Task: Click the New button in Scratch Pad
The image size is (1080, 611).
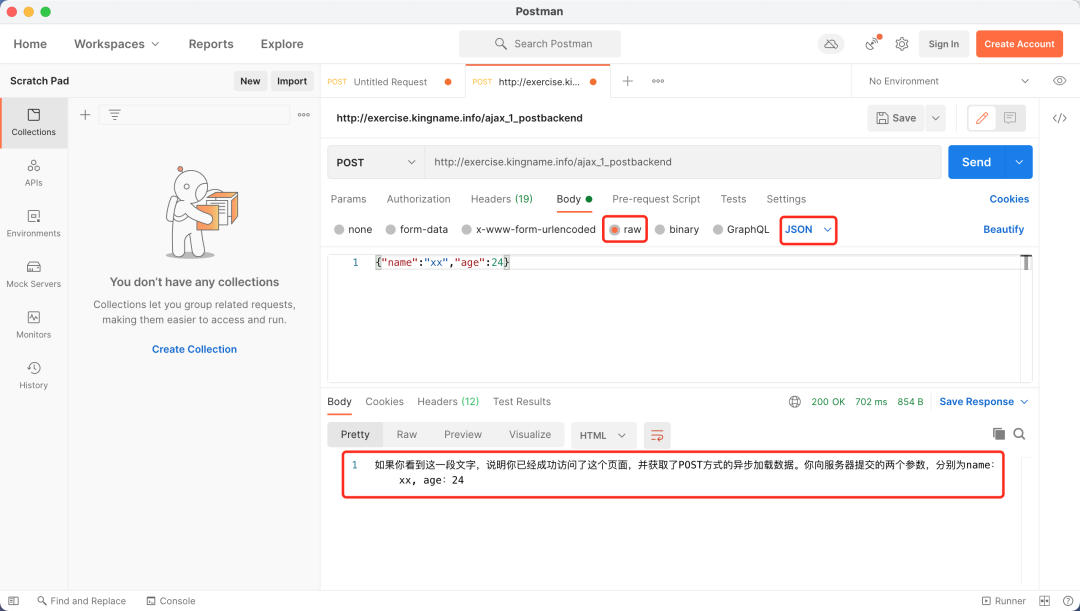Action: pos(250,81)
